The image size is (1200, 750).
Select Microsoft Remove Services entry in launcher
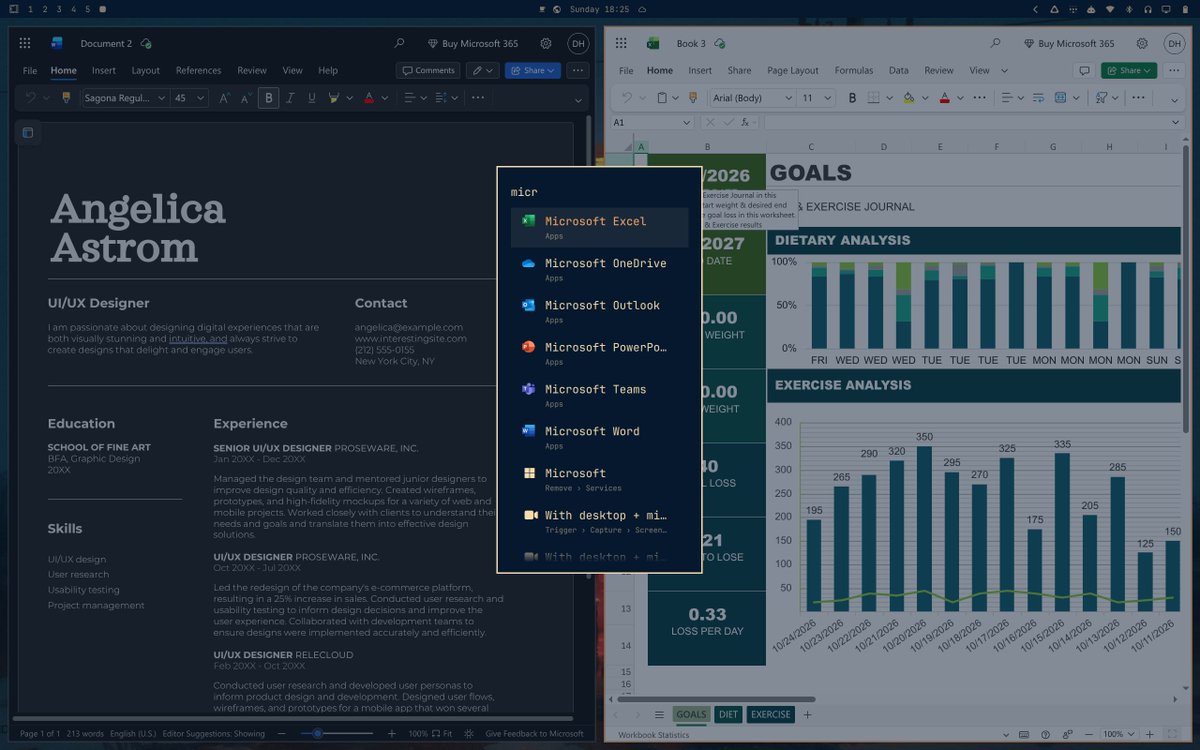pyautogui.click(x=599, y=479)
